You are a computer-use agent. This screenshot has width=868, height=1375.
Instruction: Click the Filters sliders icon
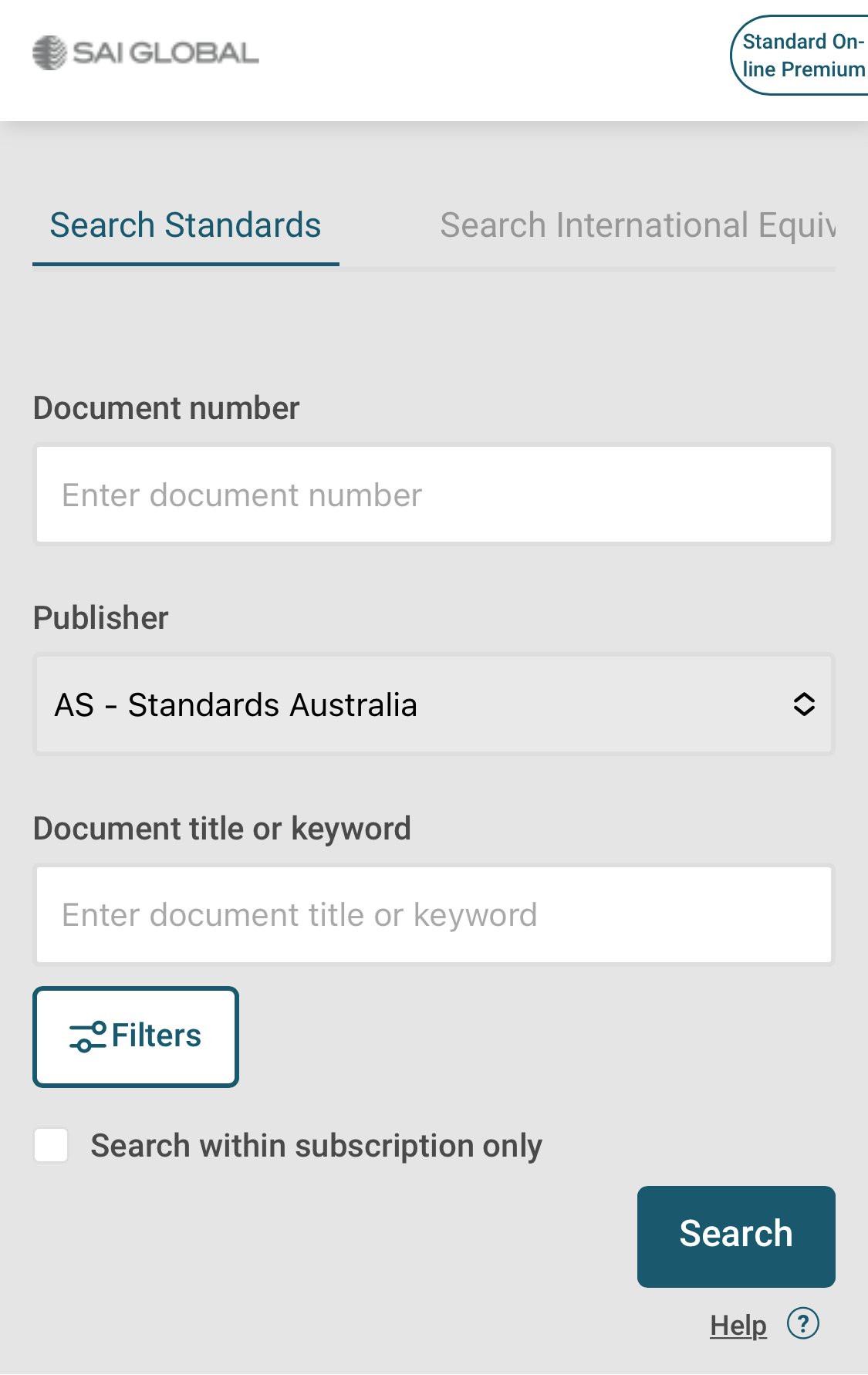88,1036
